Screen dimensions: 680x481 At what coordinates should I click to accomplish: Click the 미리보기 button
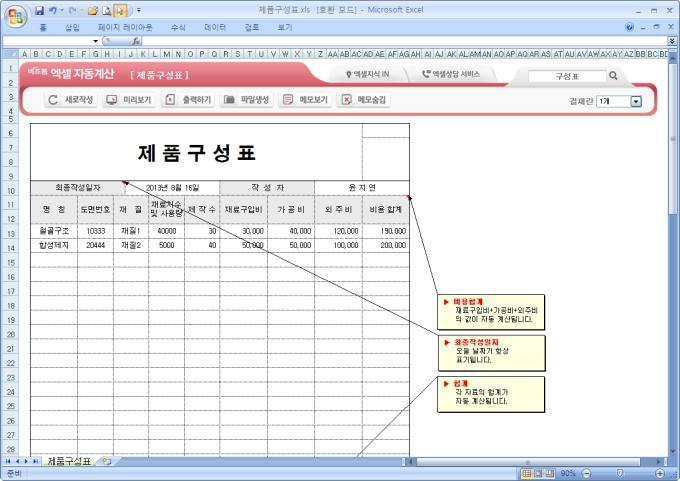coord(129,100)
